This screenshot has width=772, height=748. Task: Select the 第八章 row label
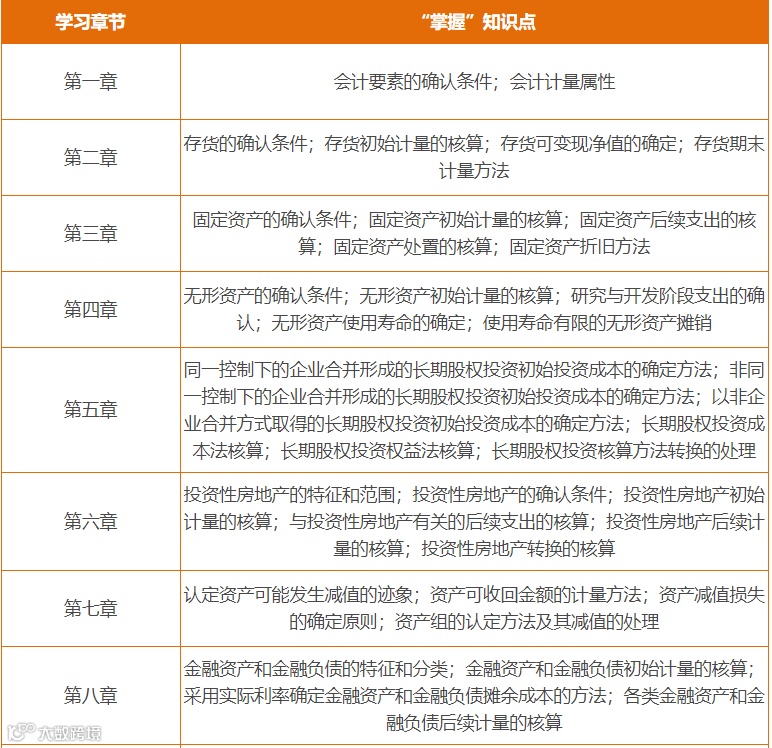(x=91, y=696)
